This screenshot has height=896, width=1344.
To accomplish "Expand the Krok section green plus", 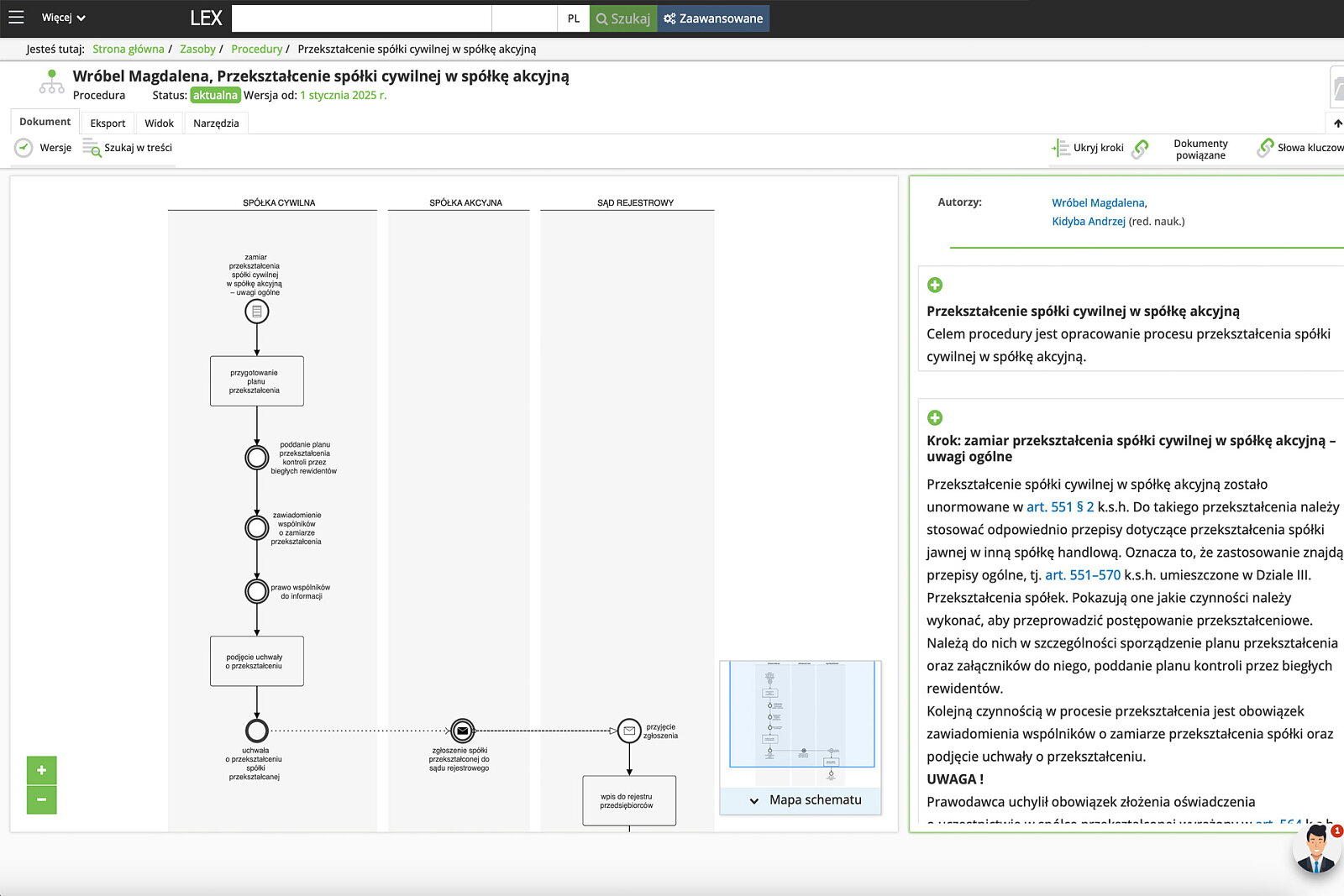I will [935, 418].
